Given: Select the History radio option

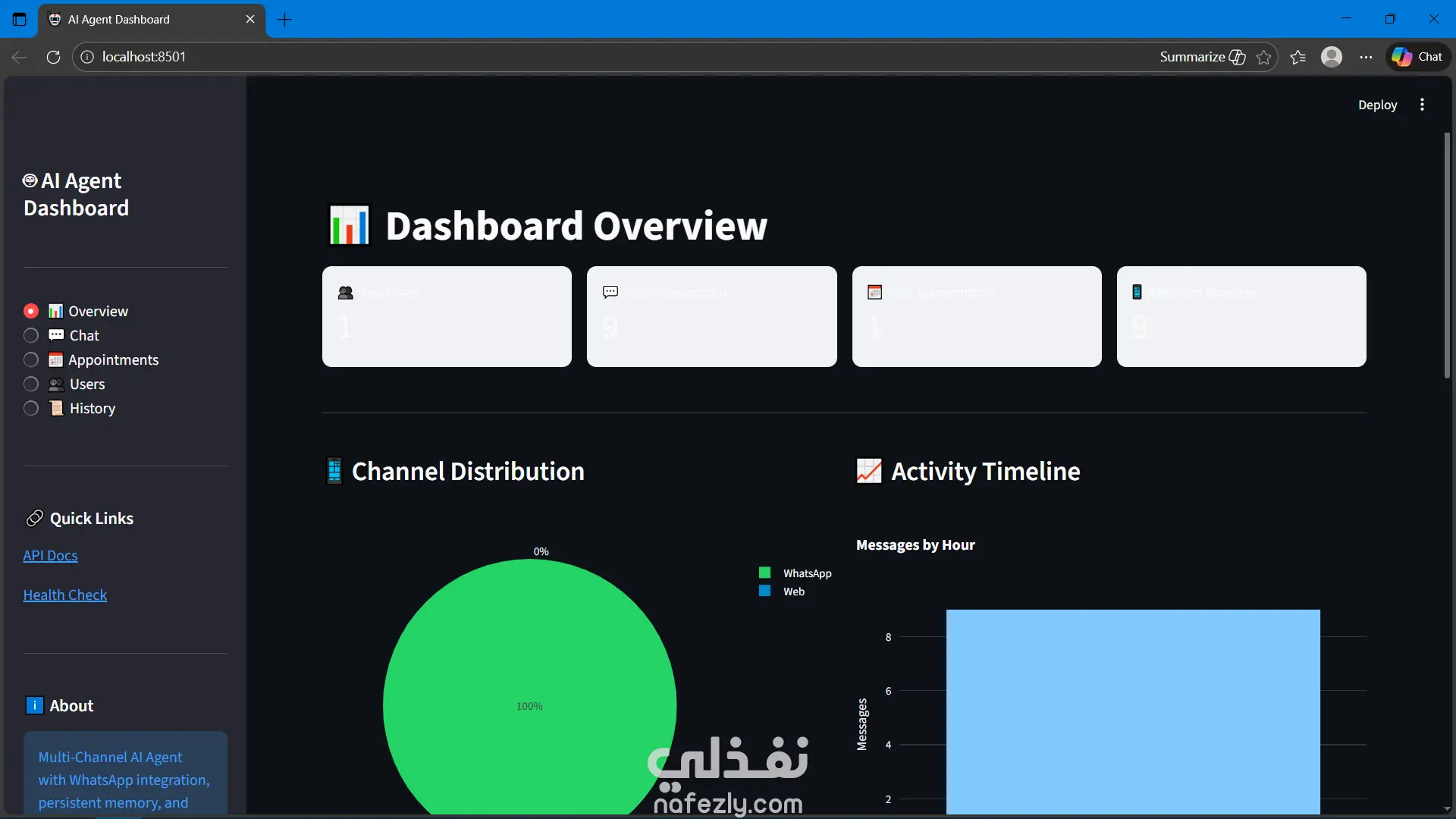Looking at the screenshot, I should (31, 408).
